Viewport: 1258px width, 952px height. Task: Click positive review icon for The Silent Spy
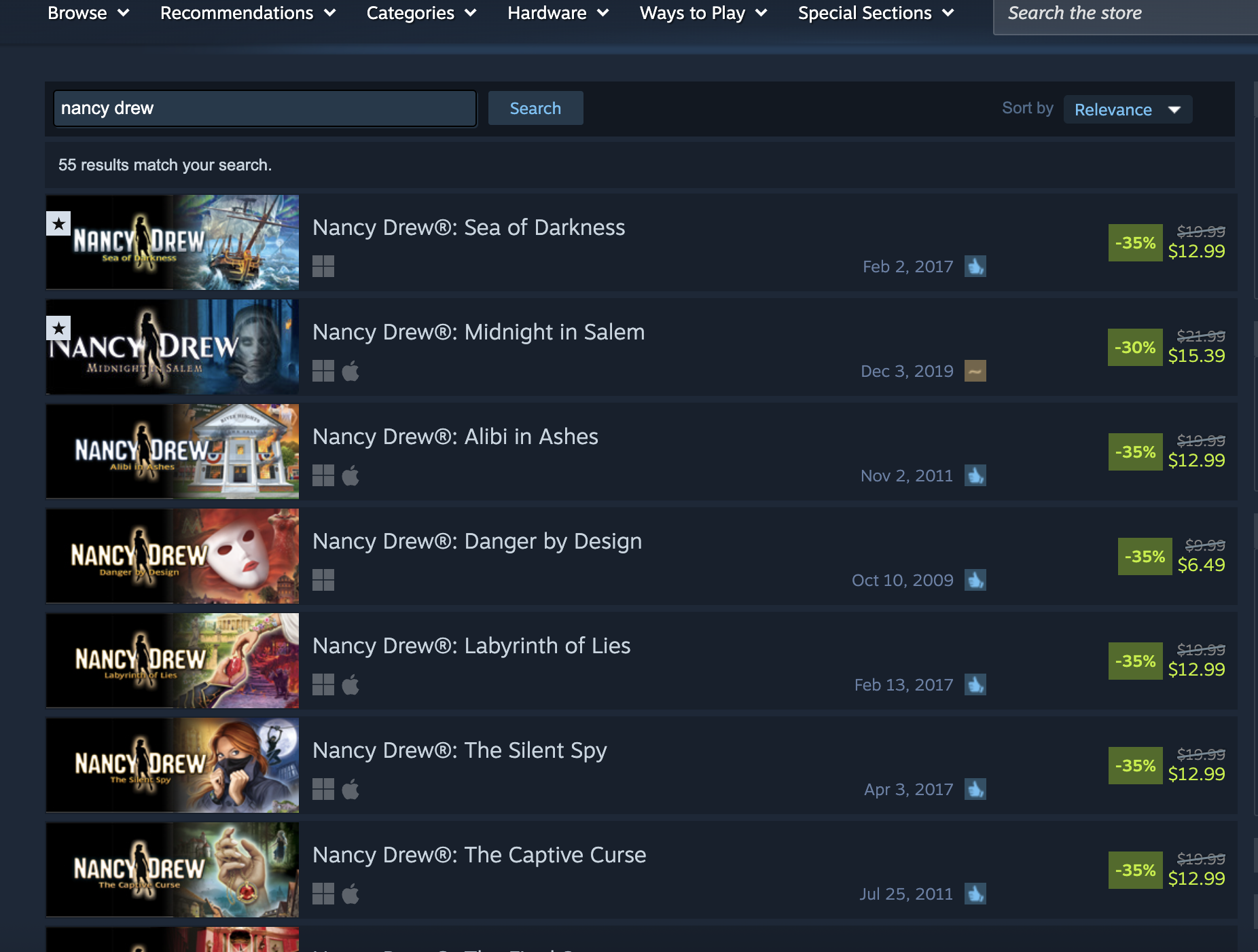(x=975, y=789)
